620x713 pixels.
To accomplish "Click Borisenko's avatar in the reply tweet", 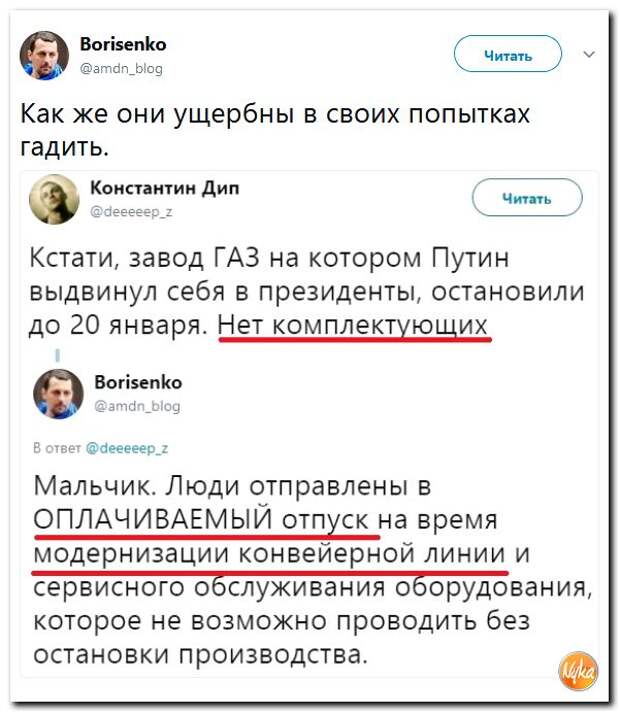I will click(x=58, y=394).
